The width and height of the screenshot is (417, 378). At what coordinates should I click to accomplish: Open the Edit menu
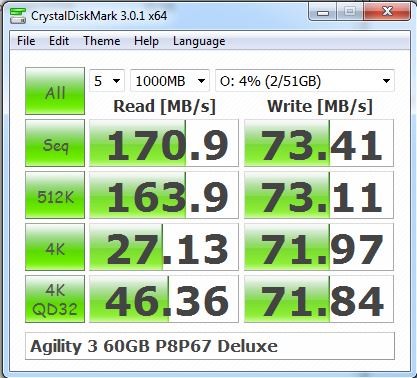(59, 41)
